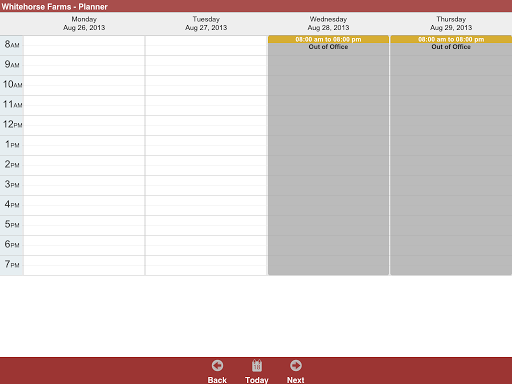Click the 10AM slot on Tuesday

coord(206,86)
